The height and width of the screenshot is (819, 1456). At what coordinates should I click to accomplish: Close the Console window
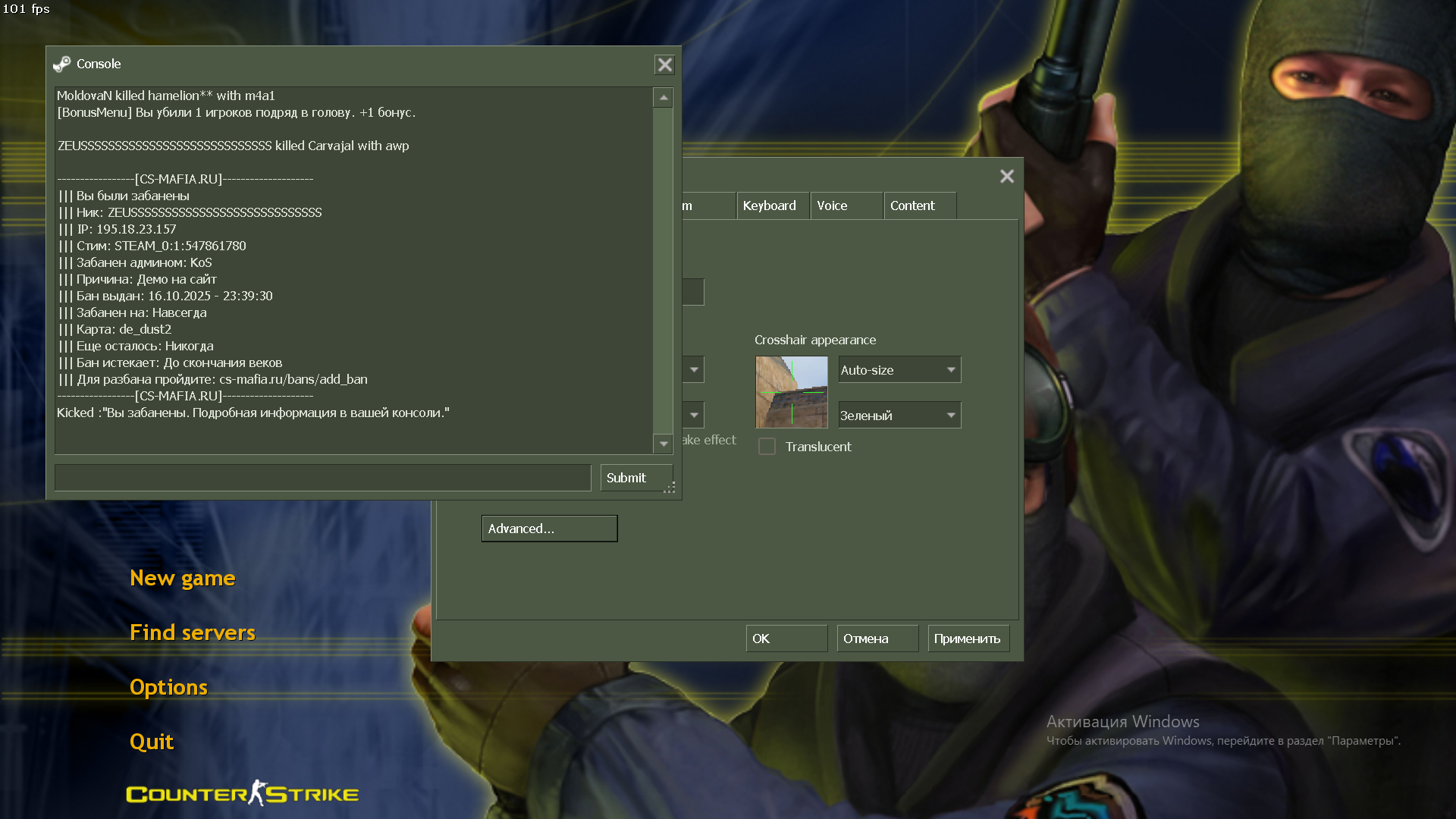664,65
